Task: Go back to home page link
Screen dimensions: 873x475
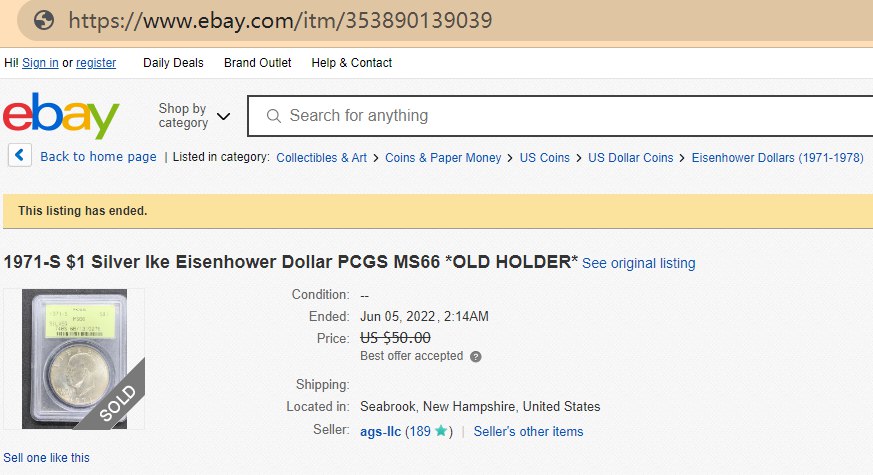Action: [98, 157]
